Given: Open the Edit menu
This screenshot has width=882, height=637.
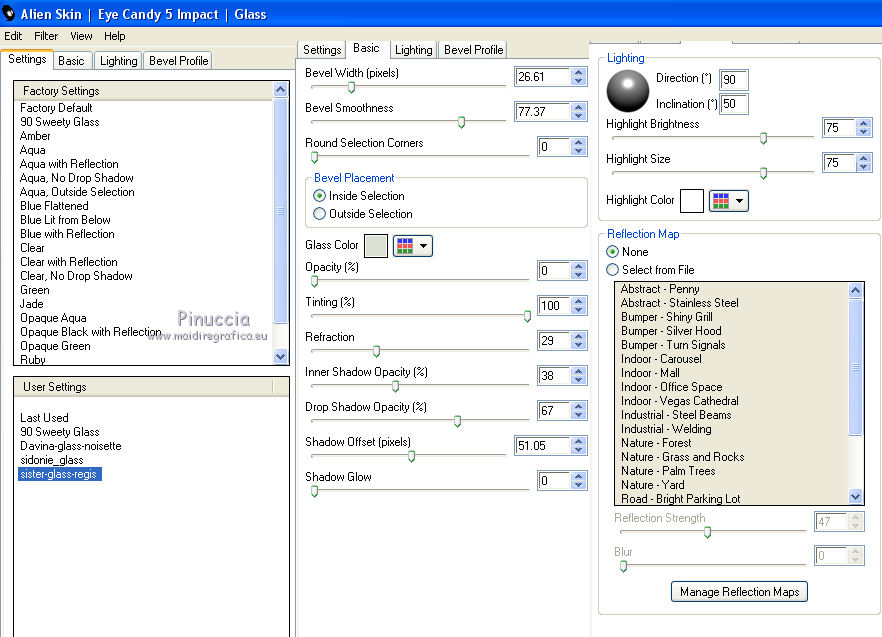Looking at the screenshot, I should click(13, 36).
